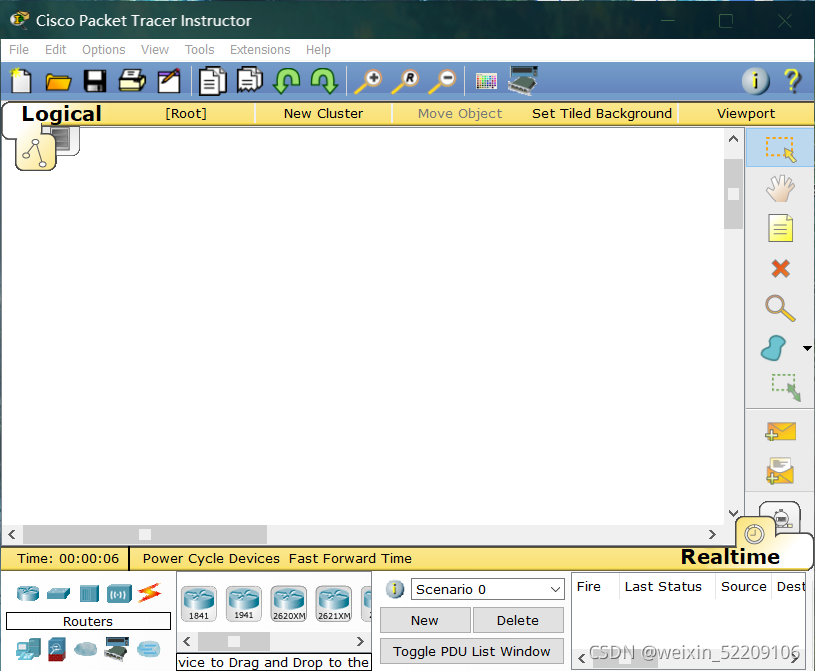815x671 pixels.
Task: Open file using the folder icon
Action: tap(58, 82)
